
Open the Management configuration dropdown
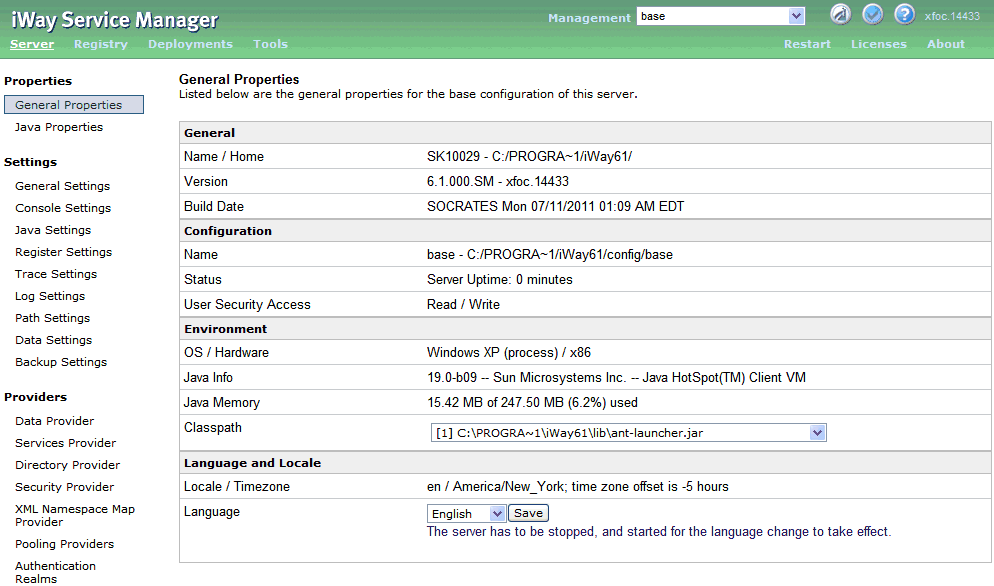click(721, 16)
